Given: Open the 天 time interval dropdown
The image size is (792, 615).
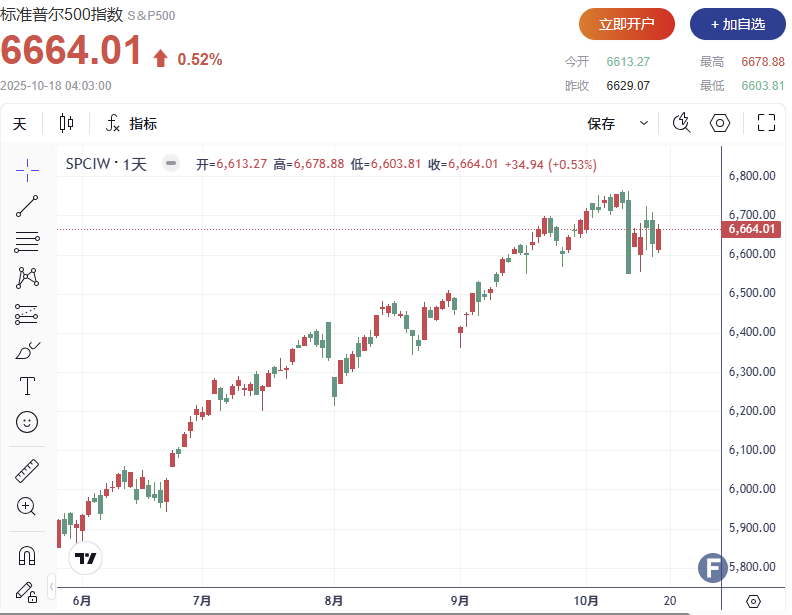Looking at the screenshot, I should (20, 124).
